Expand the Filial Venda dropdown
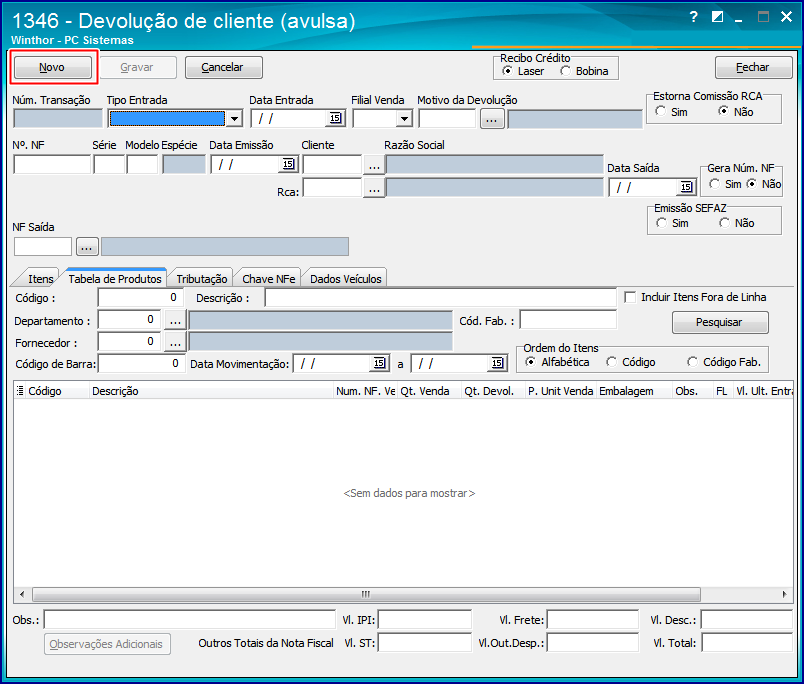This screenshot has height=684, width=804. pyautogui.click(x=405, y=118)
